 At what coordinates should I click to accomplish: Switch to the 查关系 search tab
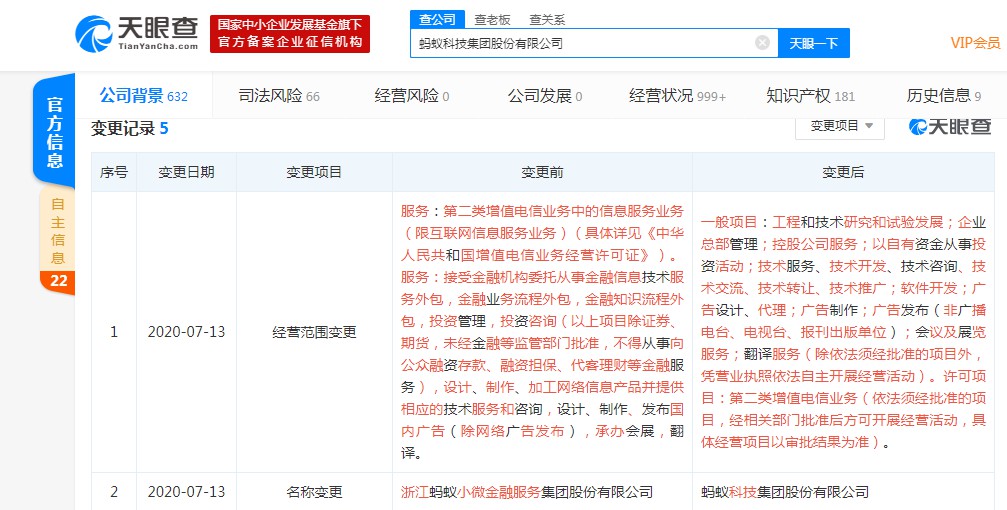(547, 20)
